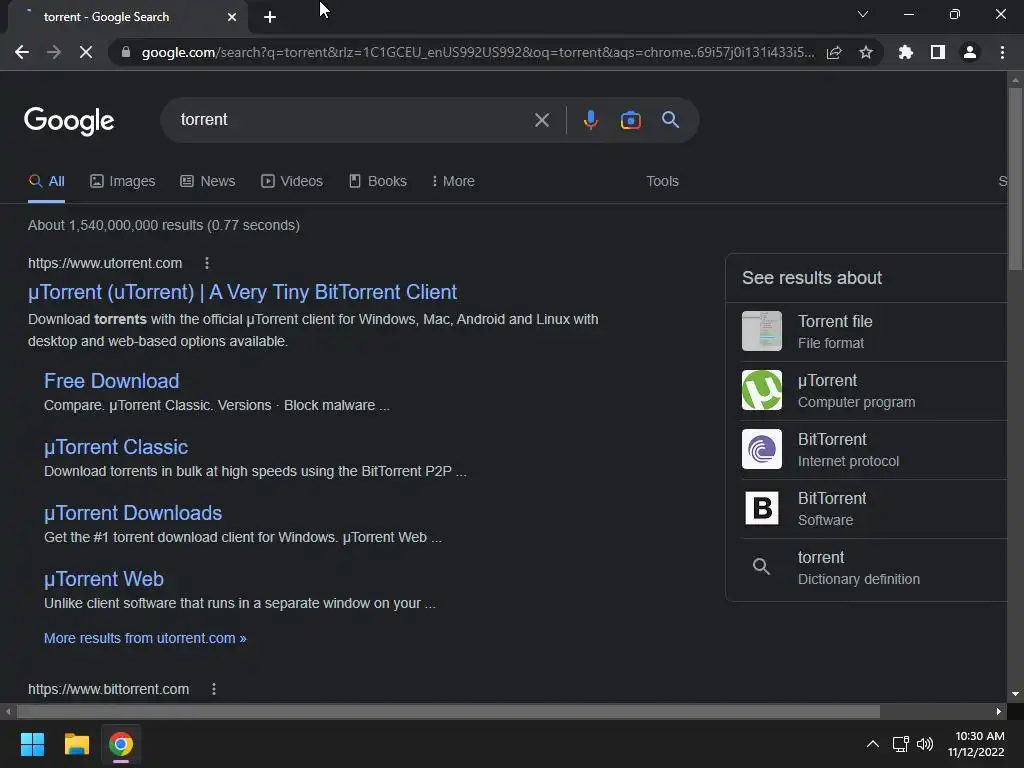Open the µTorrent Web sitelink
1024x768 pixels.
click(x=104, y=579)
